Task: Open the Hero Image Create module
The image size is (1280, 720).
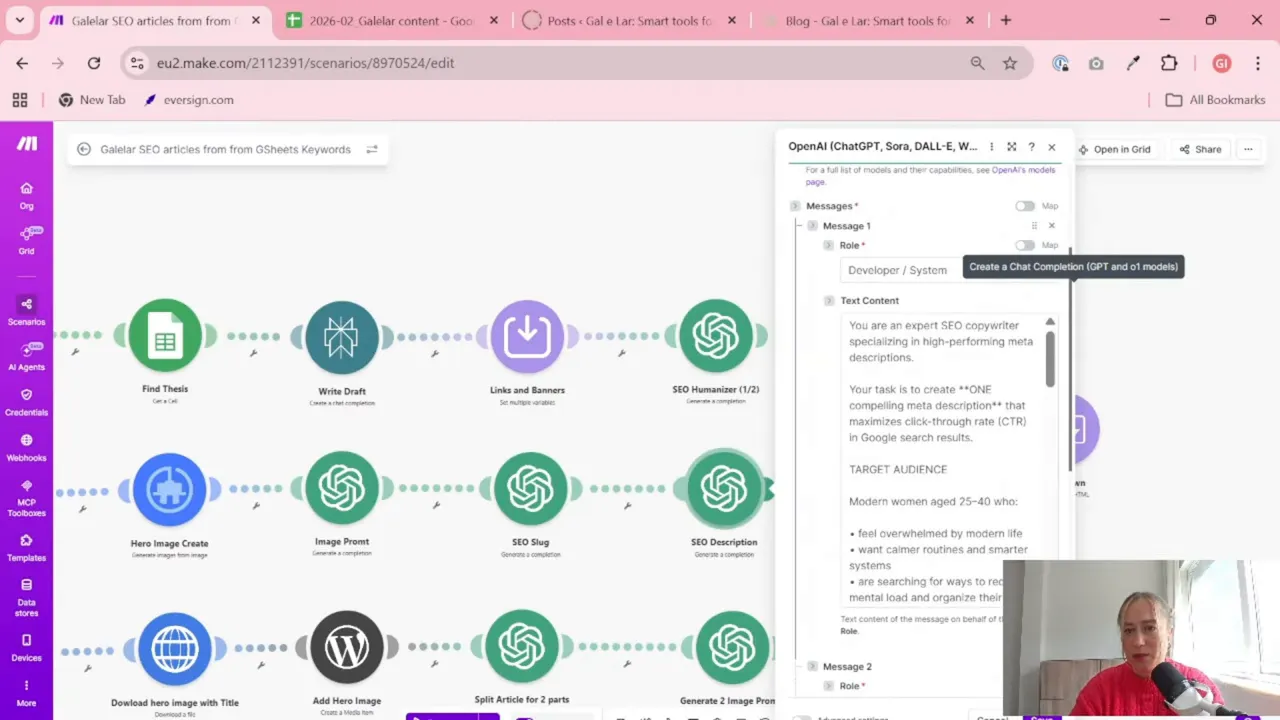Action: pyautogui.click(x=169, y=489)
